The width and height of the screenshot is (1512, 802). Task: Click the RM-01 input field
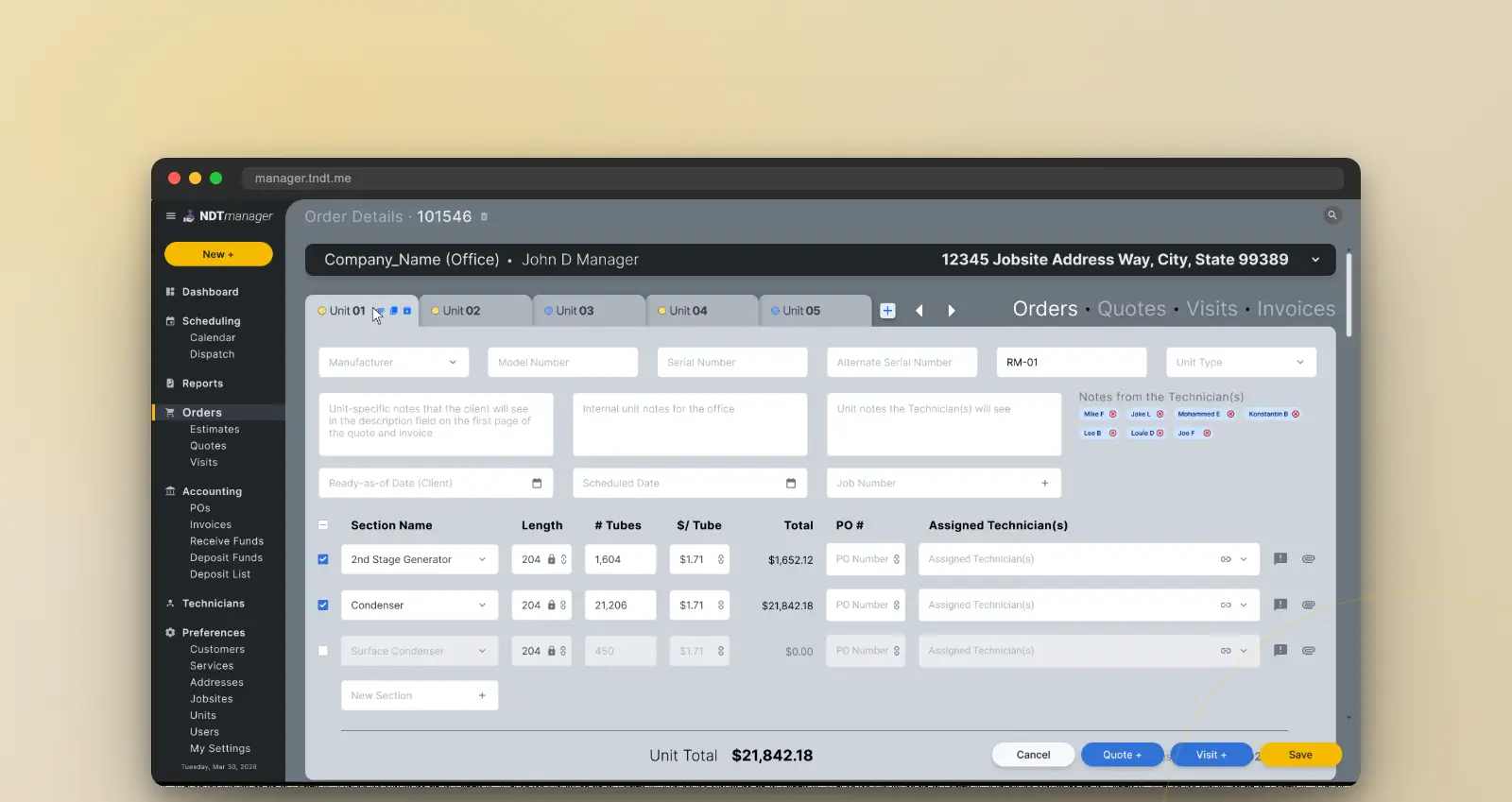pyautogui.click(x=1072, y=363)
